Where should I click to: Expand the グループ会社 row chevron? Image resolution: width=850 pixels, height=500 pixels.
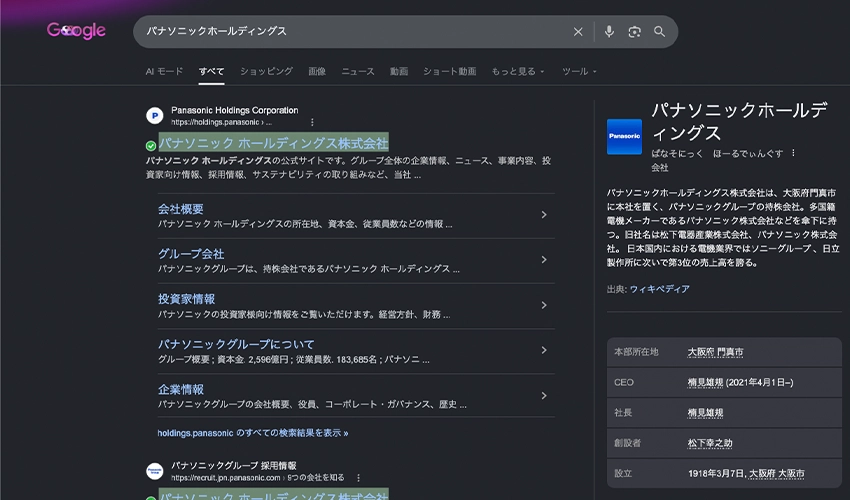[544, 260]
